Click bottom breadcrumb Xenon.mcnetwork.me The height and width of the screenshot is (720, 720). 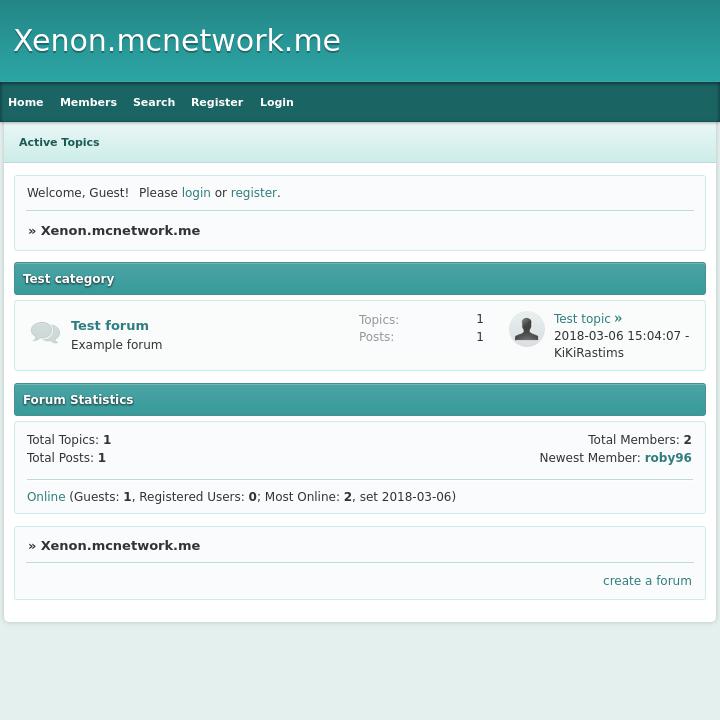pos(120,545)
